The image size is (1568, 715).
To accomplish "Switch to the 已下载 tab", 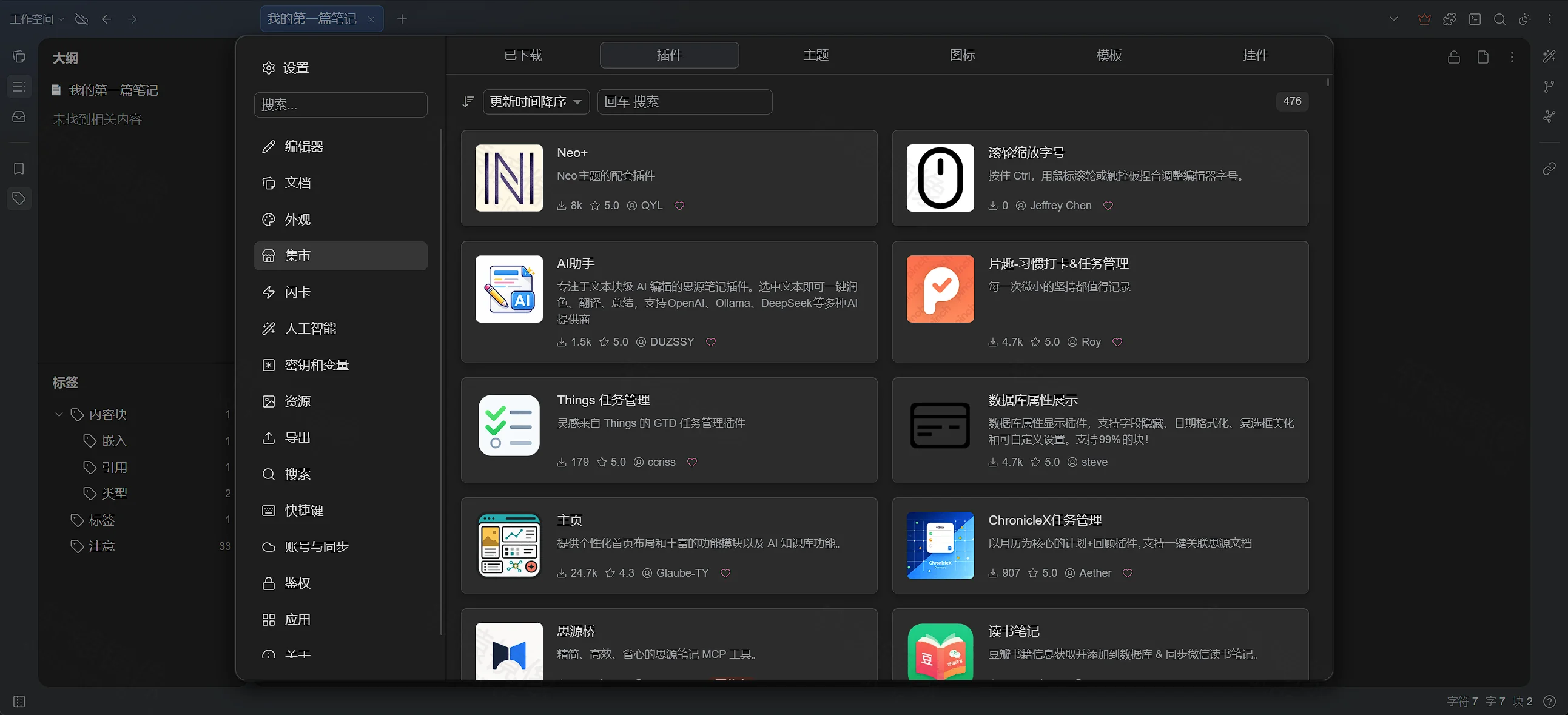I will [x=523, y=55].
